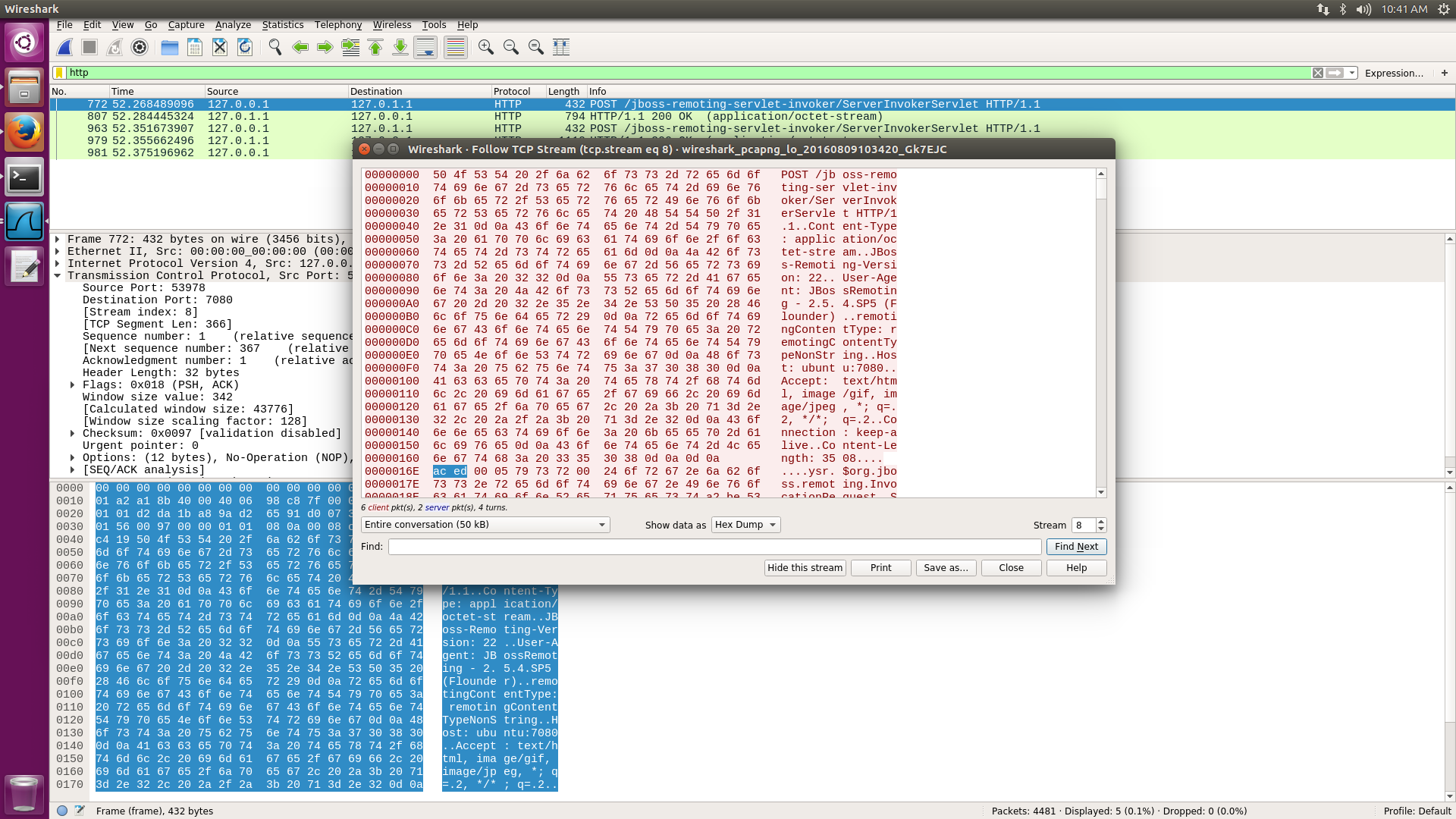
Task: Expand the [SEQ/ACK analysis] item
Action: [73, 470]
